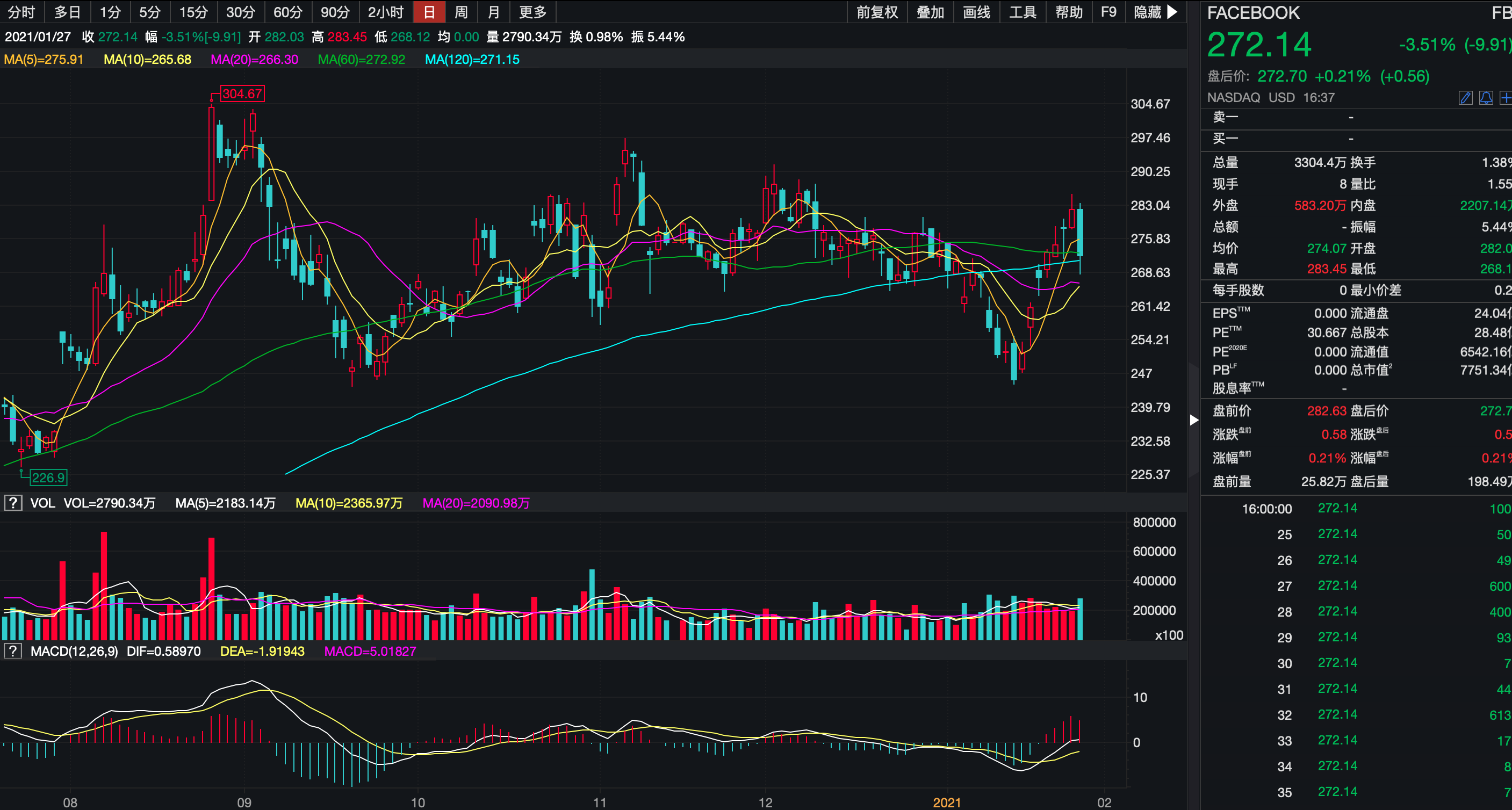
Task: Switch to 多日 multi-day chart
Action: coord(67,12)
